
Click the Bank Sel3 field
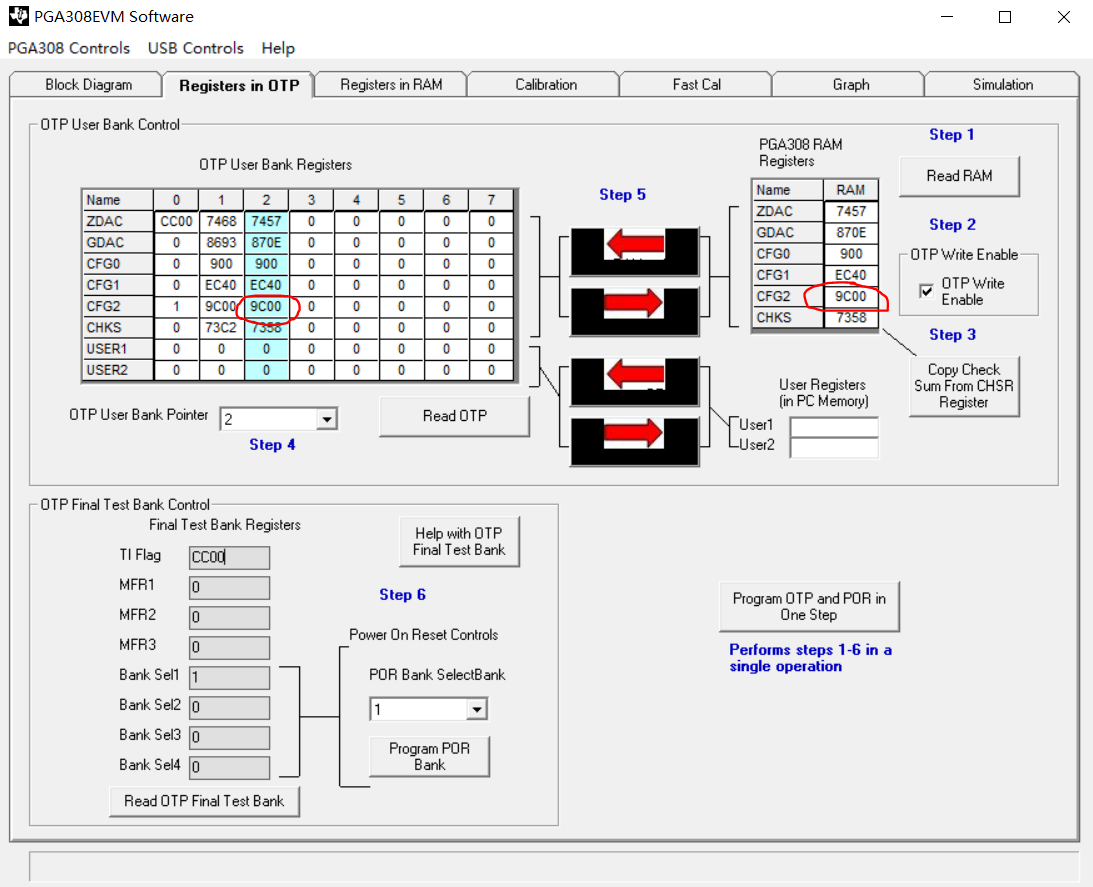click(x=229, y=737)
